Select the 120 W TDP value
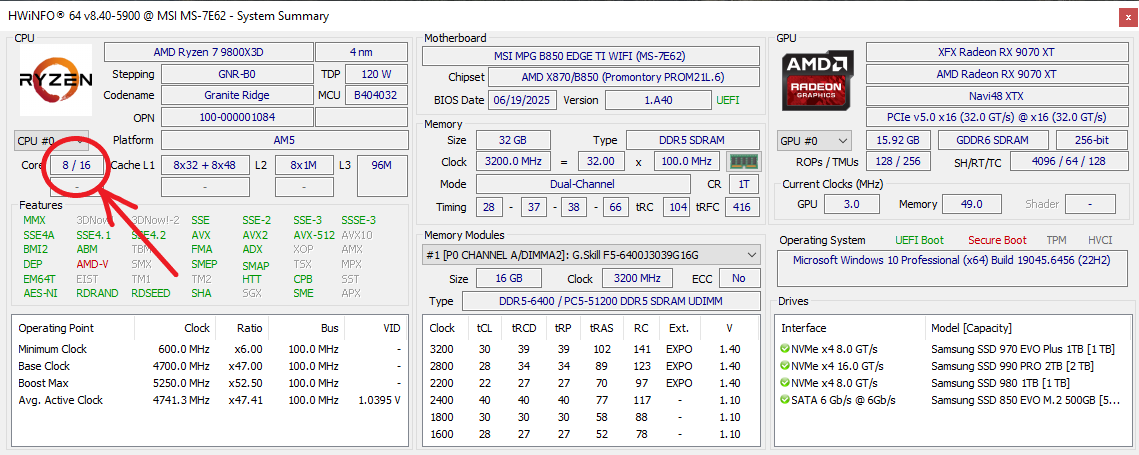The width and height of the screenshot is (1139, 455). 376,74
